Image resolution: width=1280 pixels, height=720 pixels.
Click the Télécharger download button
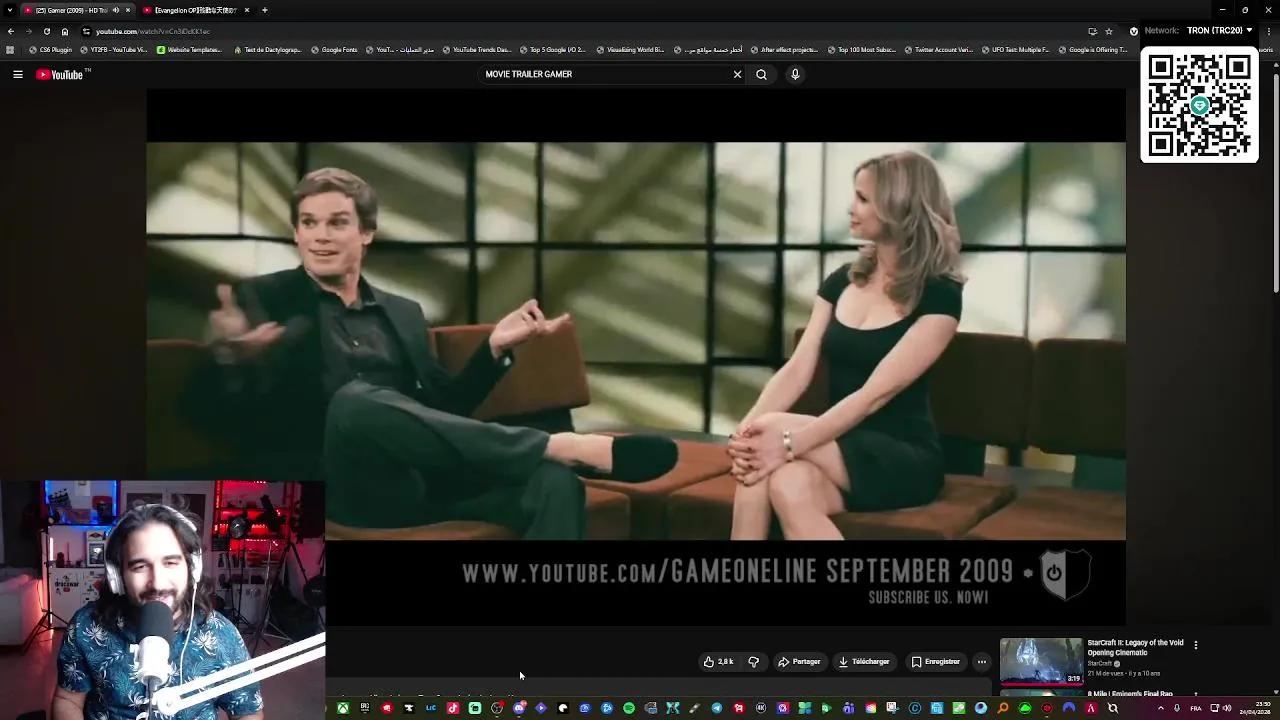click(864, 661)
